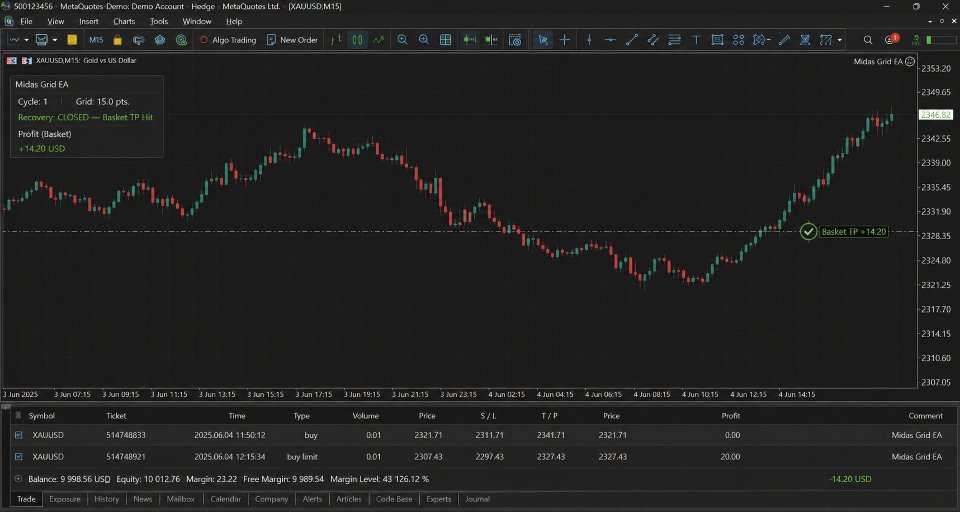Open the Window menu

(197, 21)
